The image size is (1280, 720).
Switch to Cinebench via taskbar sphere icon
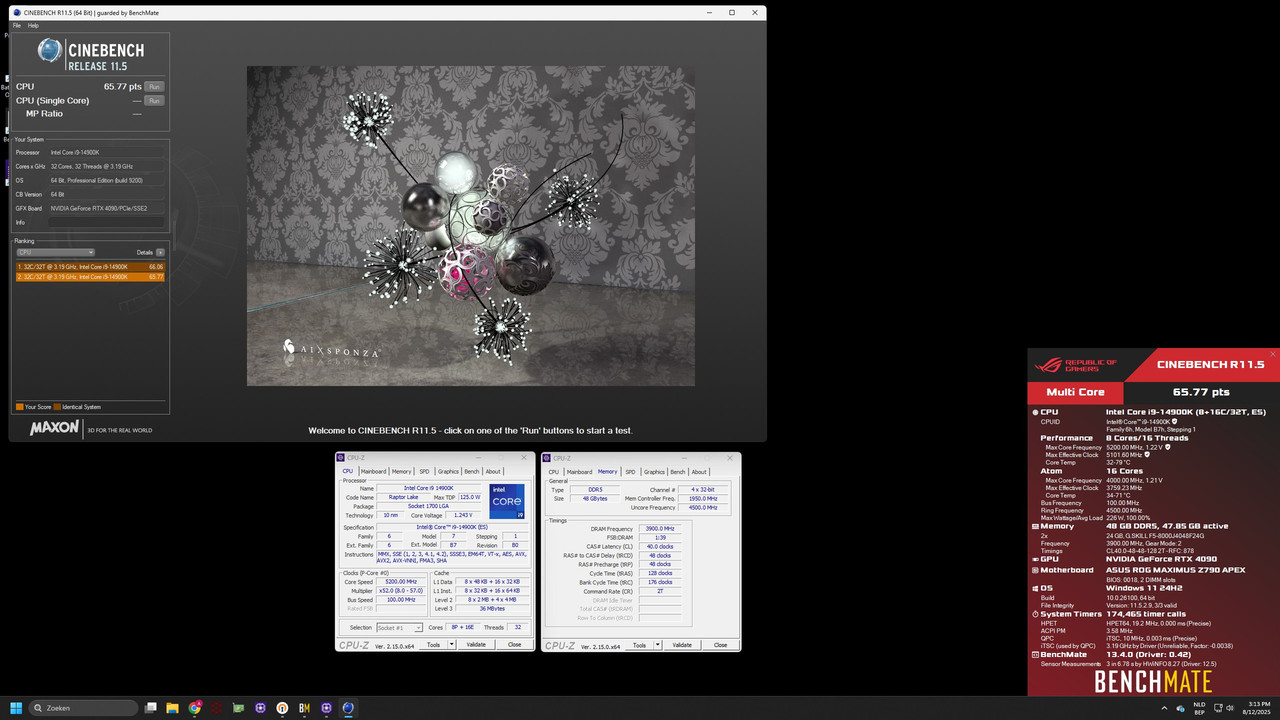click(347, 708)
